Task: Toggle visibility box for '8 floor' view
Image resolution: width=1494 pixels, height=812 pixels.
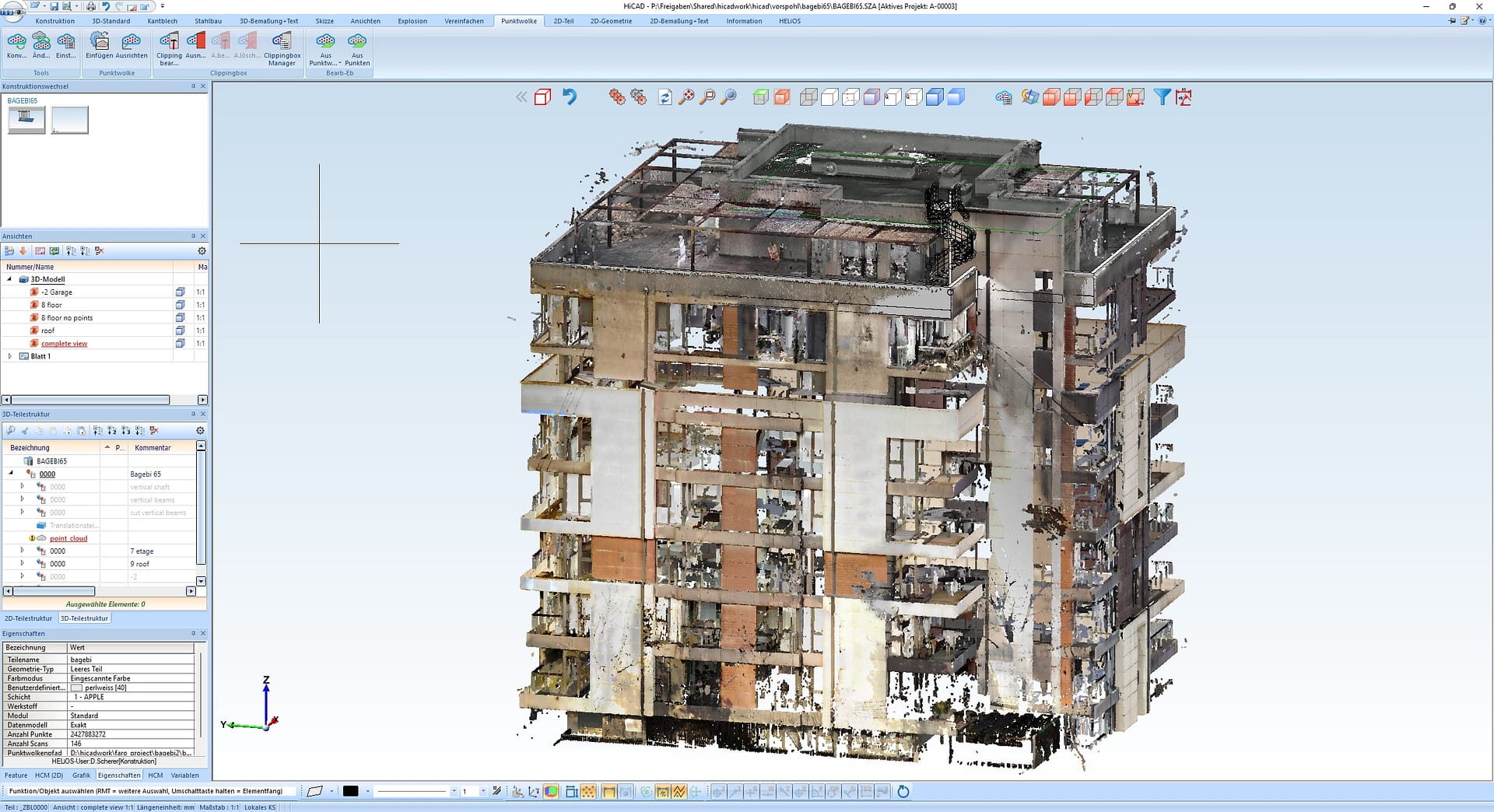Action: (x=181, y=305)
